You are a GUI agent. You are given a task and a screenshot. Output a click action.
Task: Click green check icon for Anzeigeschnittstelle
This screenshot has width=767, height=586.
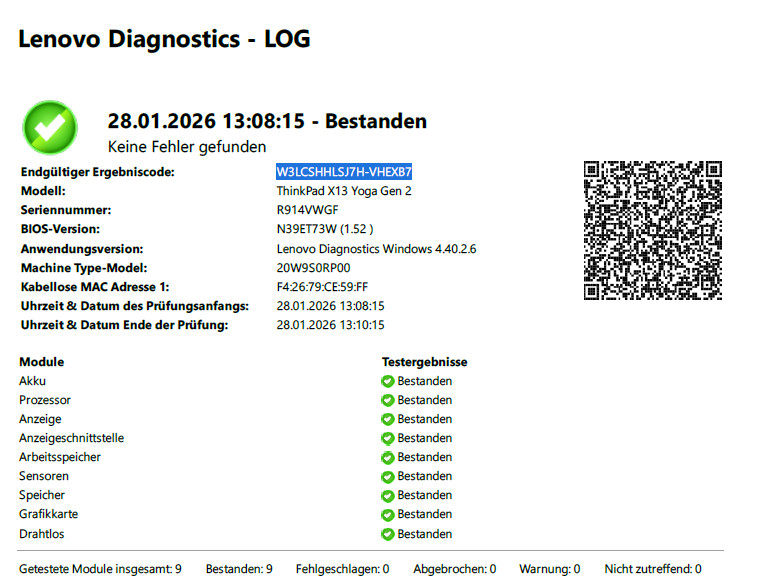click(388, 439)
